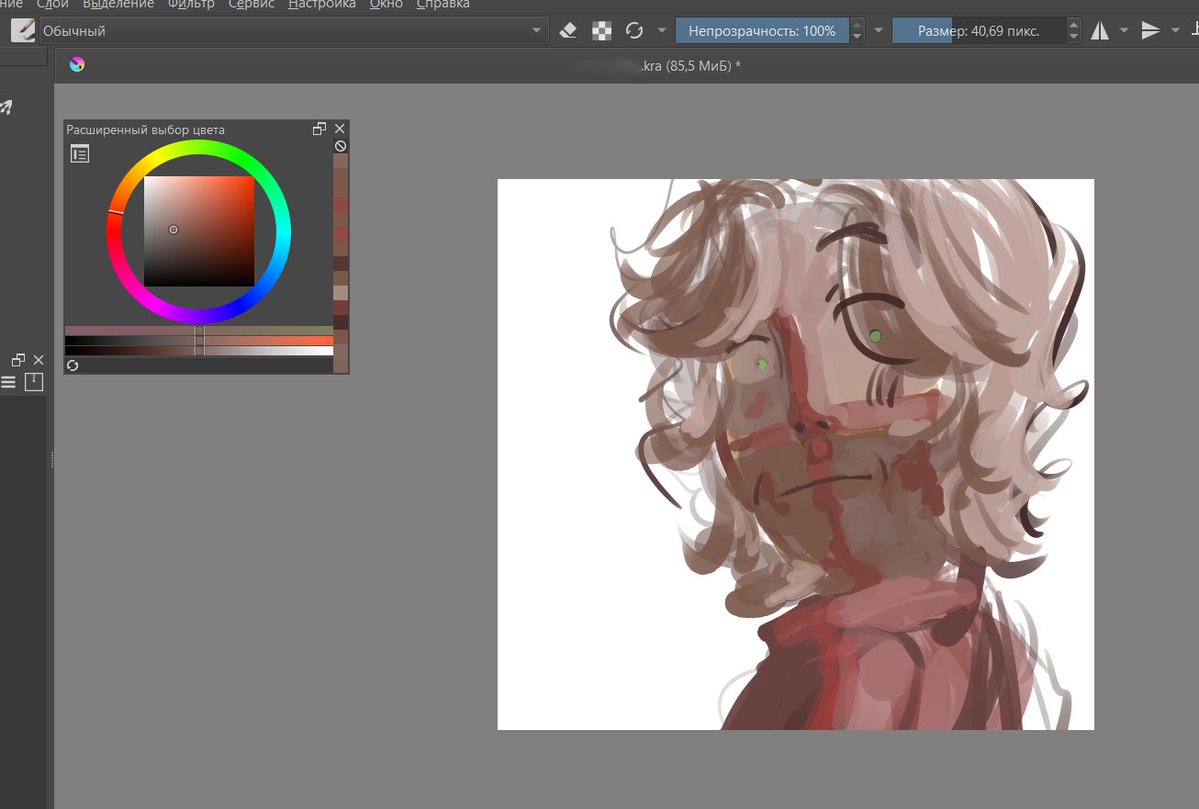This screenshot has height=809, width=1199.
Task: Select topmost color history swatch below clear icon
Action: 341,161
